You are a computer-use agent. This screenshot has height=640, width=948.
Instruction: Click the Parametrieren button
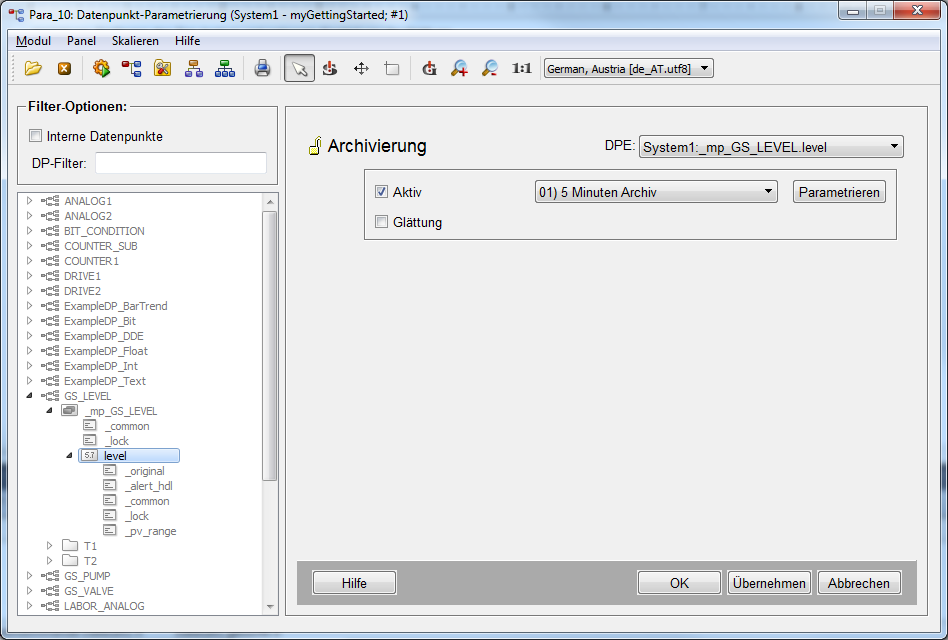tap(839, 192)
